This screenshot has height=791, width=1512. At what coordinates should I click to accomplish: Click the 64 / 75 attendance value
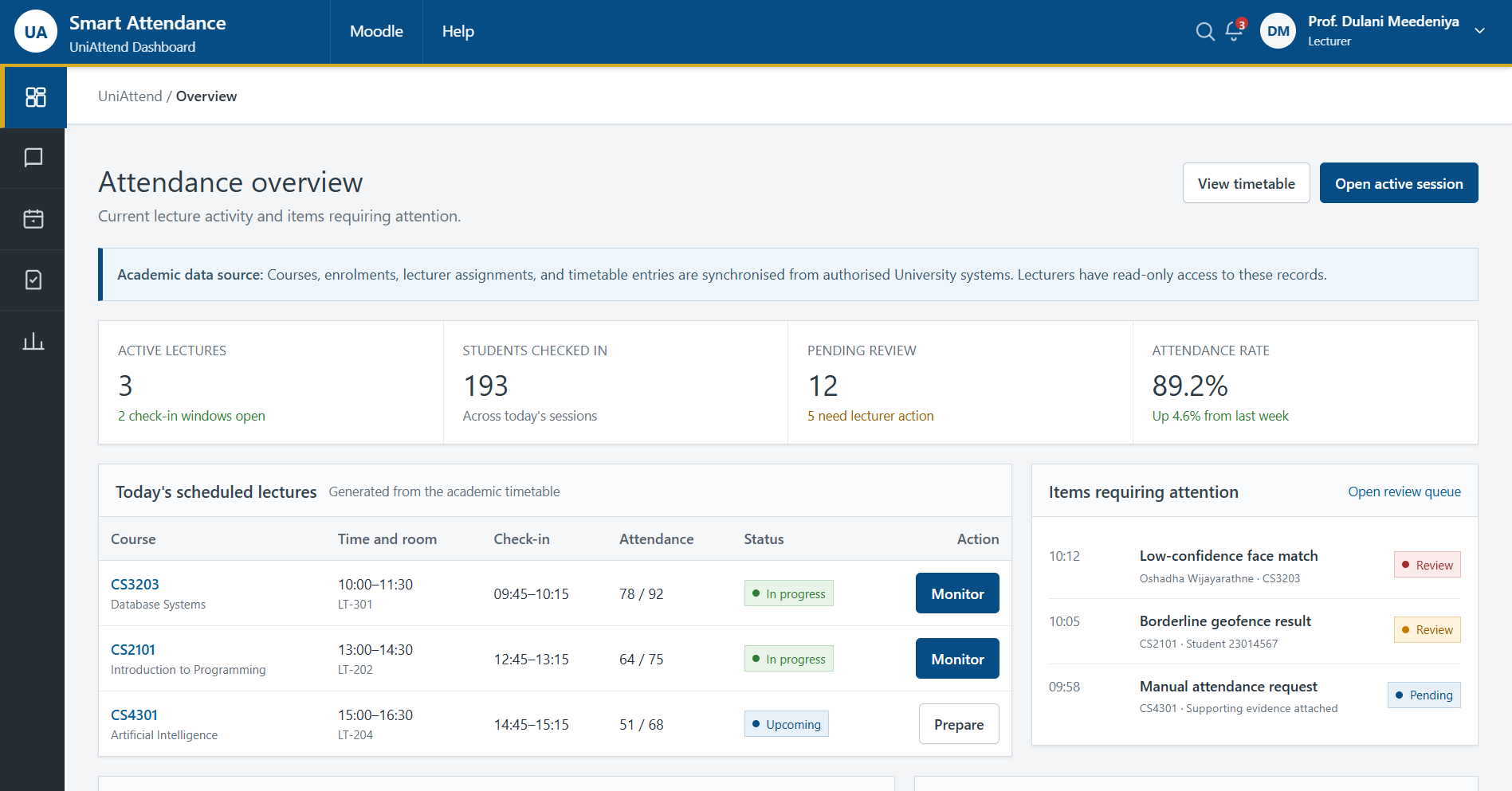click(641, 659)
